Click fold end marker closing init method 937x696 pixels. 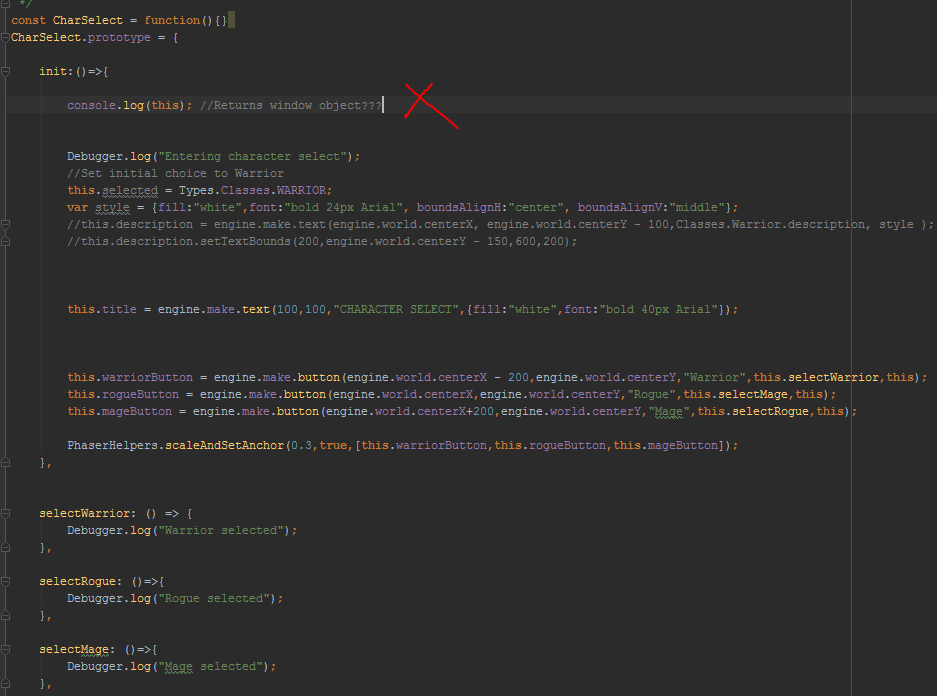pos(5,463)
